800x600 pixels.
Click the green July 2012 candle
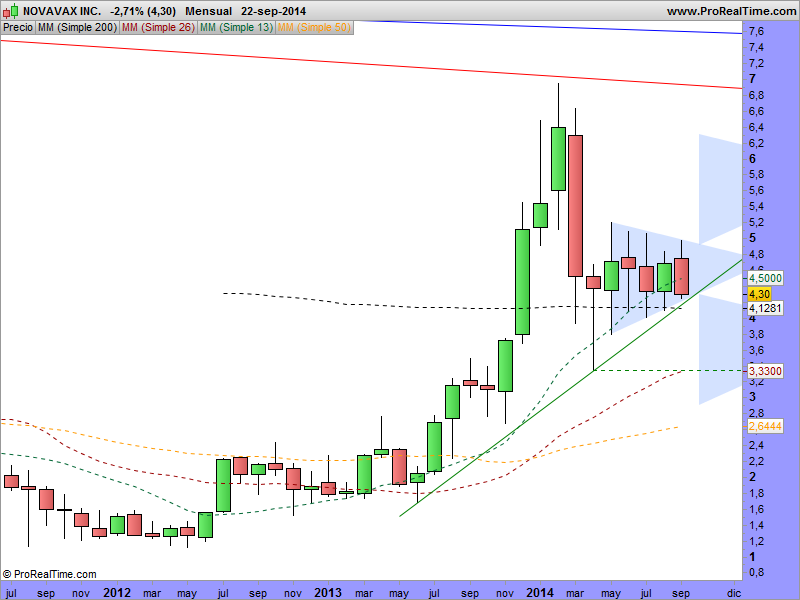click(x=223, y=485)
